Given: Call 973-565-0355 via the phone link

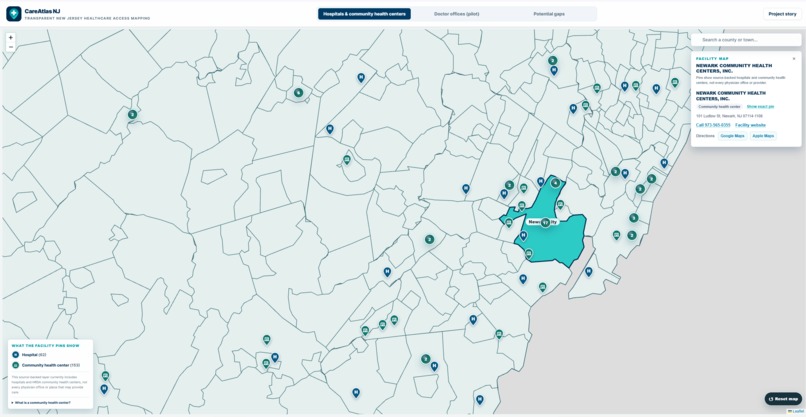Looking at the screenshot, I should 713,125.
